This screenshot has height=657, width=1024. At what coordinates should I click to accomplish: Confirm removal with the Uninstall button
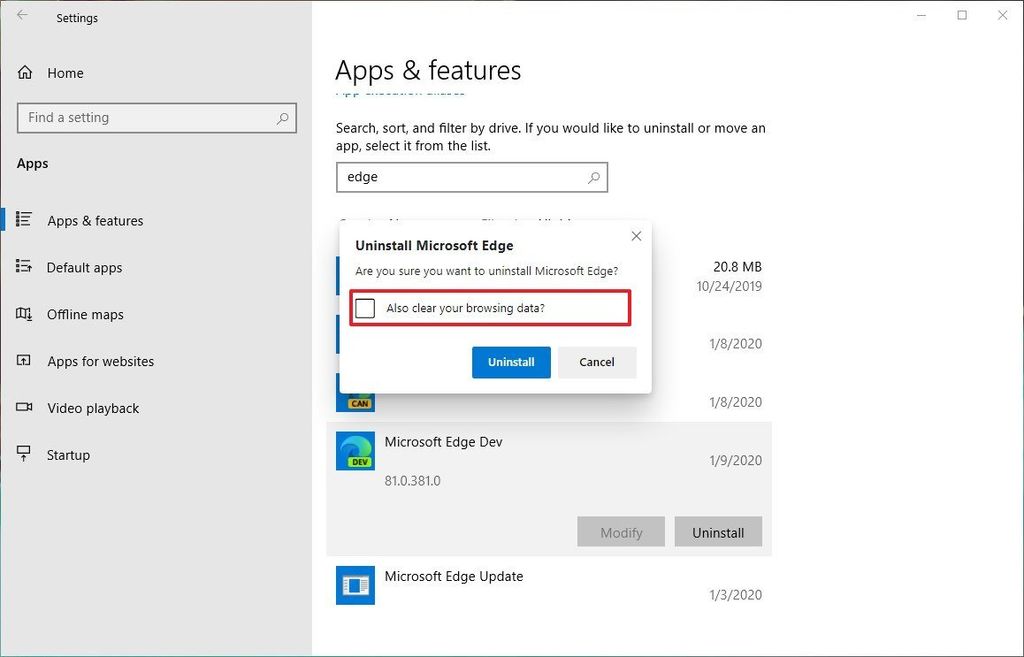pos(511,362)
